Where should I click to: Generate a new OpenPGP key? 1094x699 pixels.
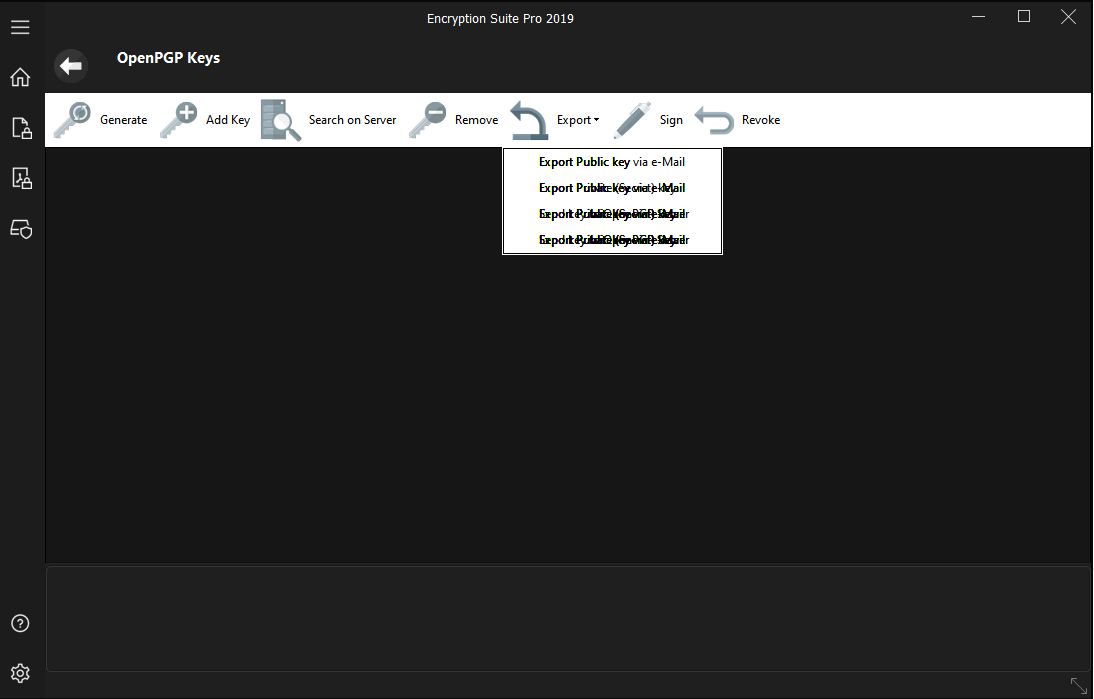[x=100, y=120]
